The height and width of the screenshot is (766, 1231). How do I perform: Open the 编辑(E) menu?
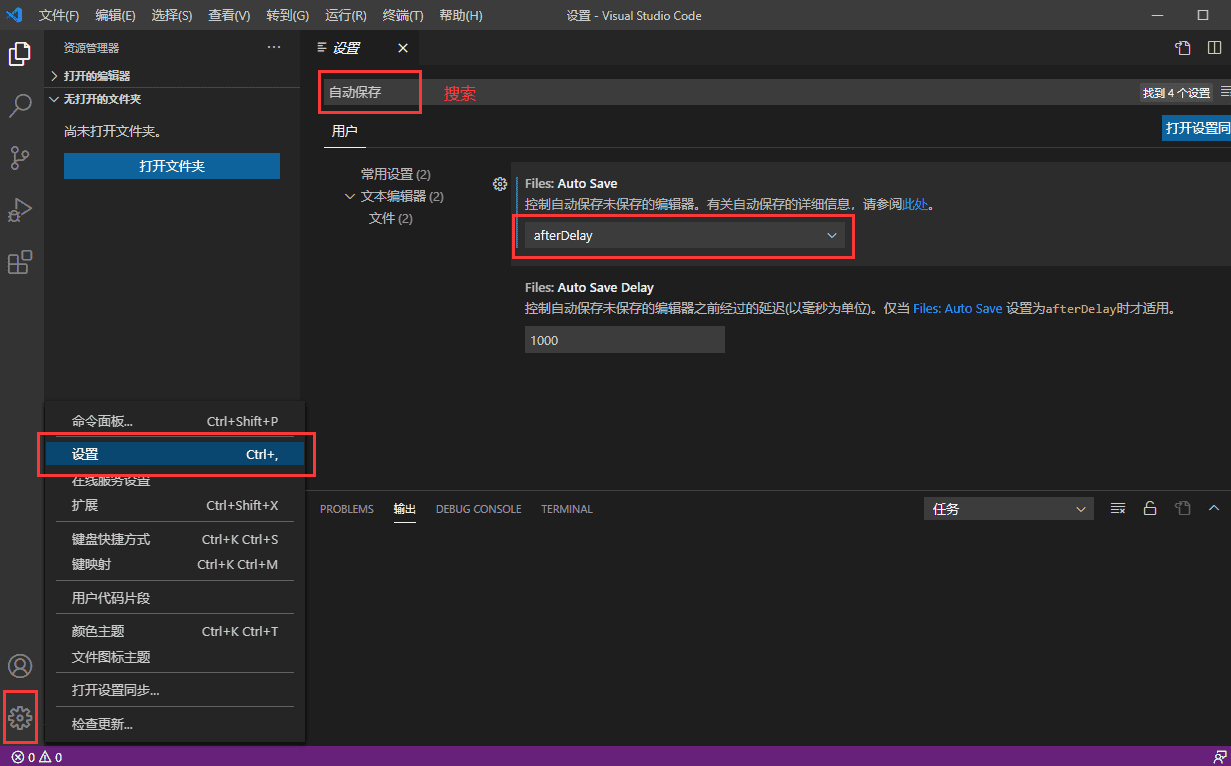(116, 16)
